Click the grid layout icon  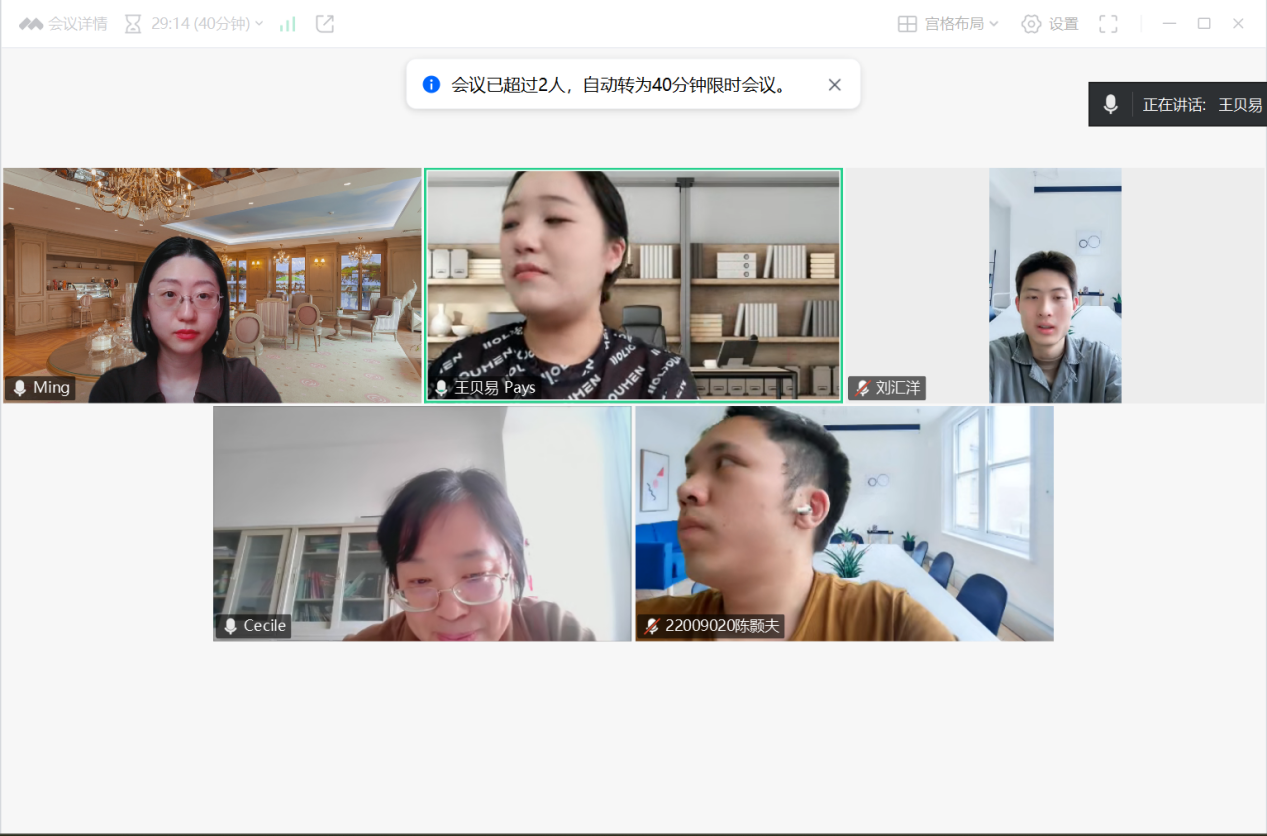pos(907,24)
